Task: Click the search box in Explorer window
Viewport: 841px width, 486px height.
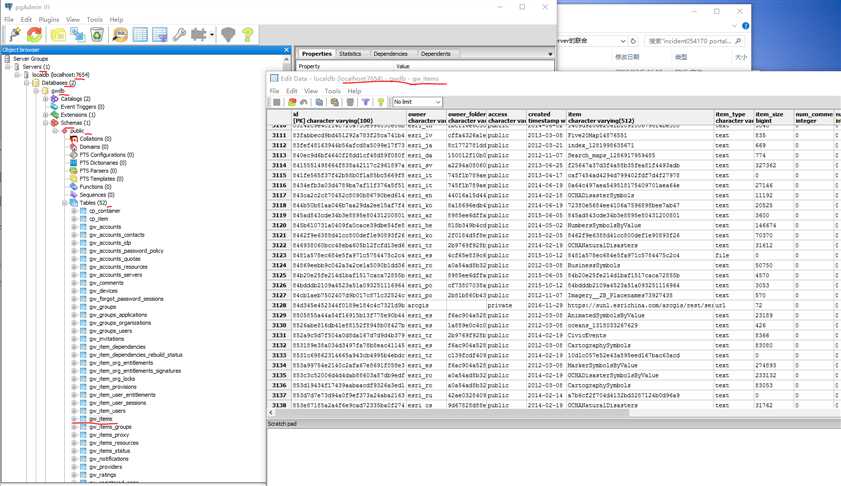Action: (695, 41)
